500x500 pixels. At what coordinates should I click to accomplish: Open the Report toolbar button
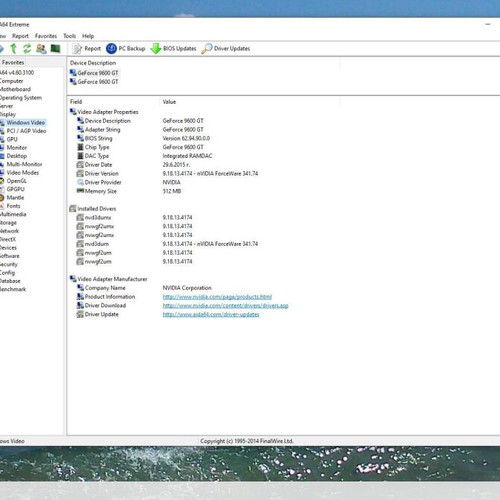click(x=87, y=49)
